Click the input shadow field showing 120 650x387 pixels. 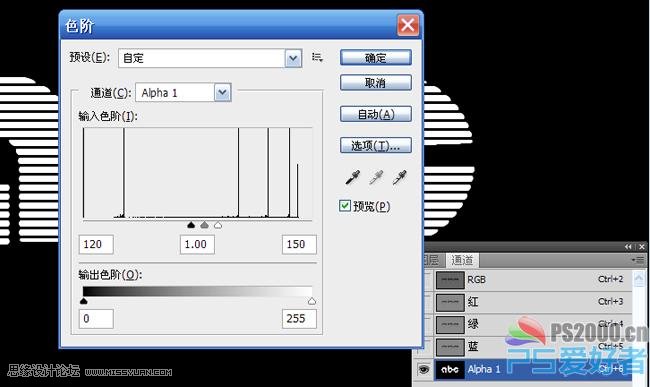[x=96, y=244]
